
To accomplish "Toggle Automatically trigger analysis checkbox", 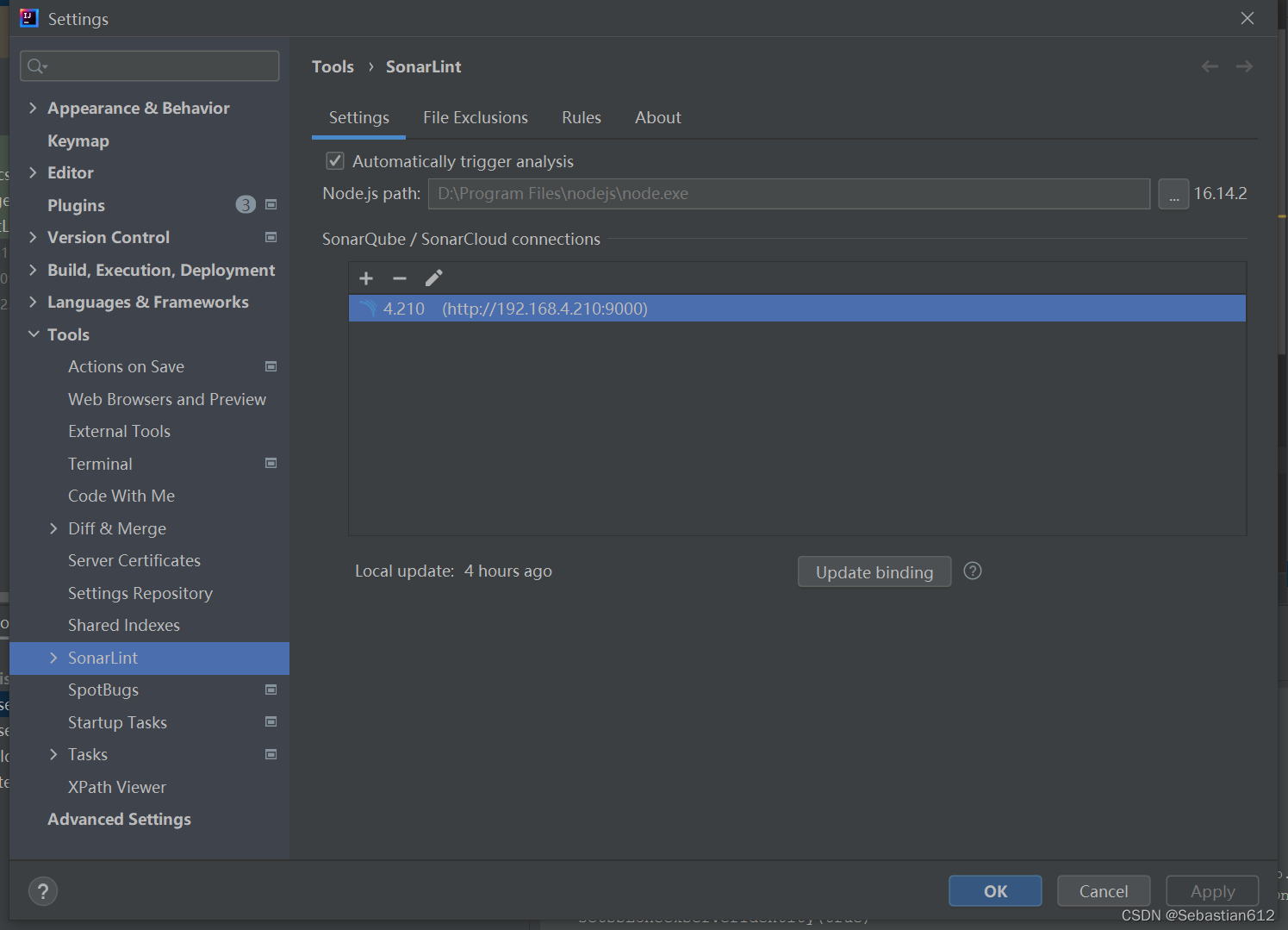I will (335, 161).
